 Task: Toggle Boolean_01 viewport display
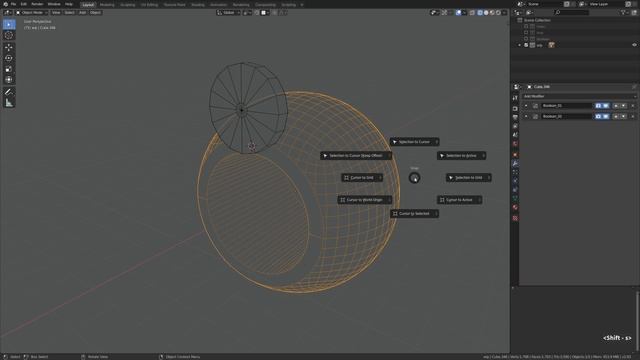coord(606,106)
